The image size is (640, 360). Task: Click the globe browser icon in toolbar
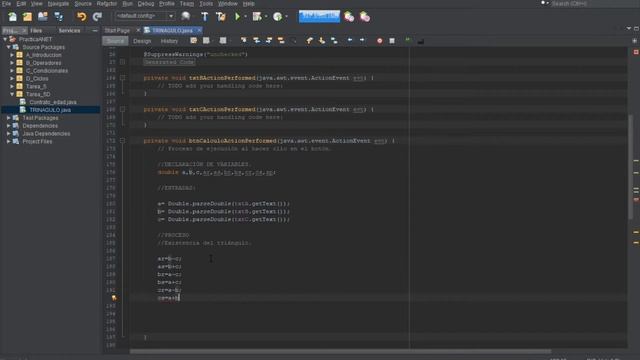tap(186, 16)
